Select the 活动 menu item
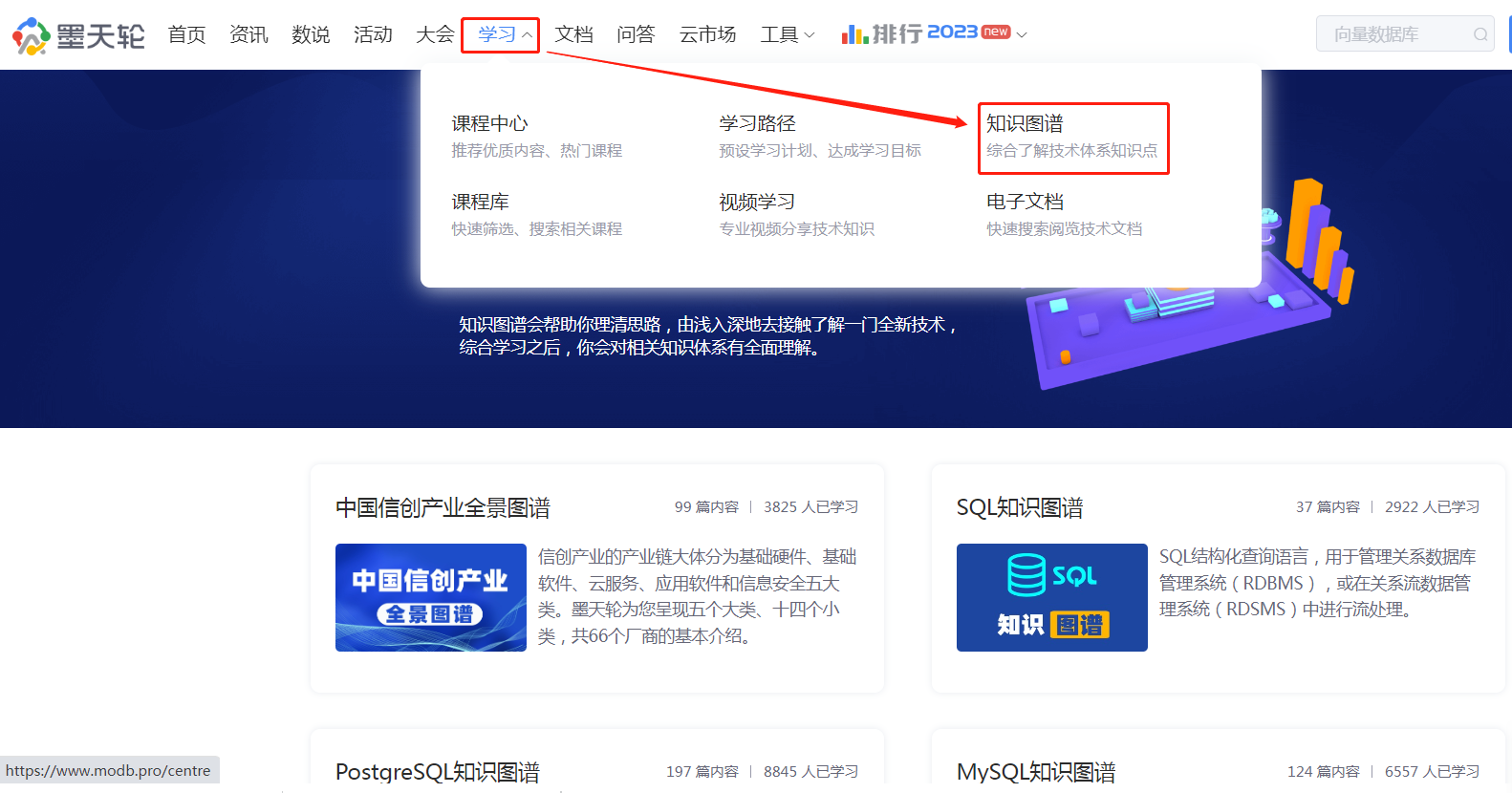 point(373,34)
